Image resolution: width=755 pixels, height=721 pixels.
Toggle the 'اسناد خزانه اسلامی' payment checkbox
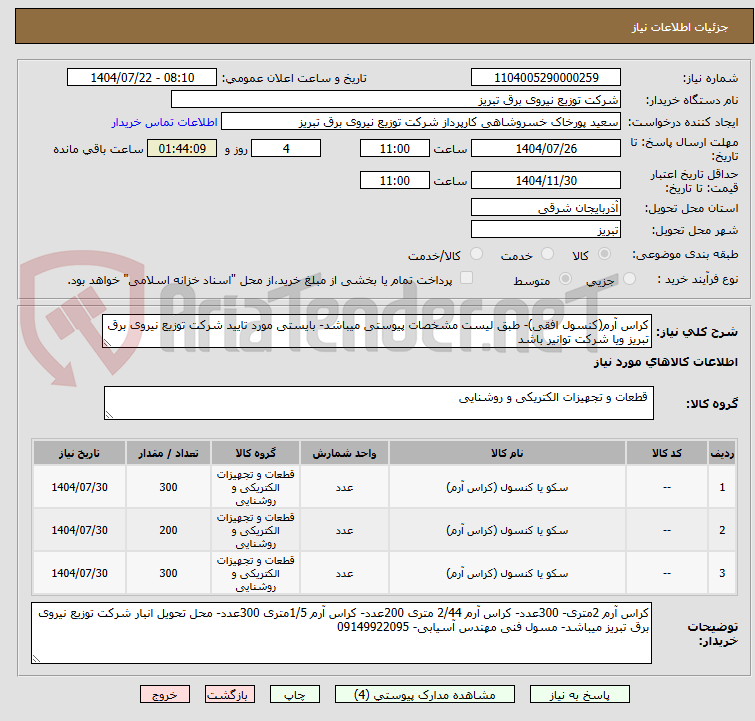click(466, 277)
